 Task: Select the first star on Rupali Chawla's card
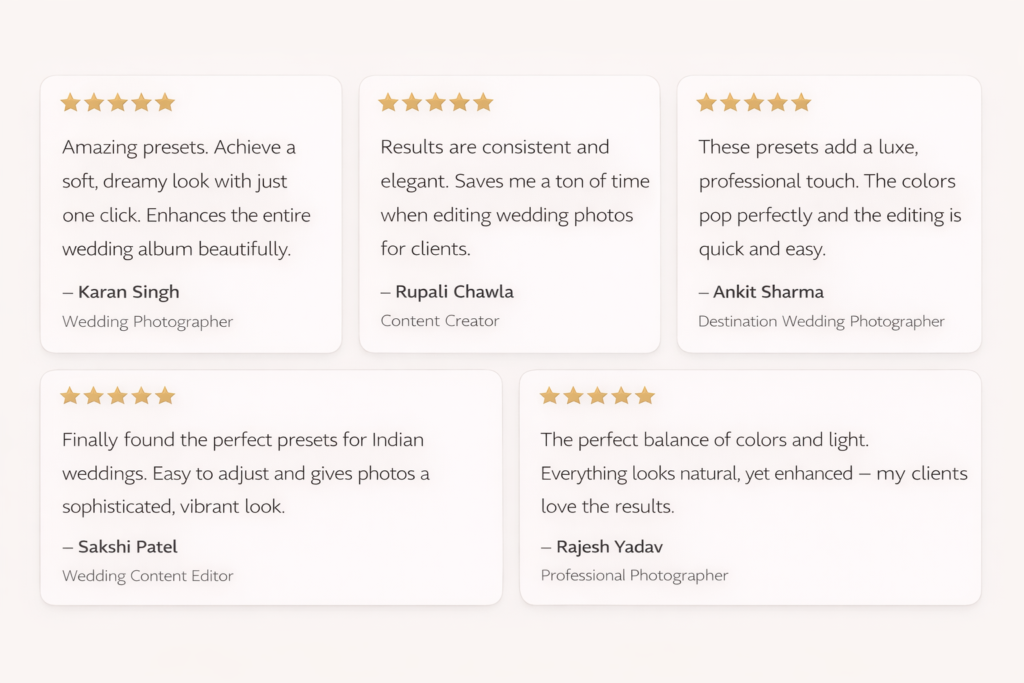coord(388,102)
